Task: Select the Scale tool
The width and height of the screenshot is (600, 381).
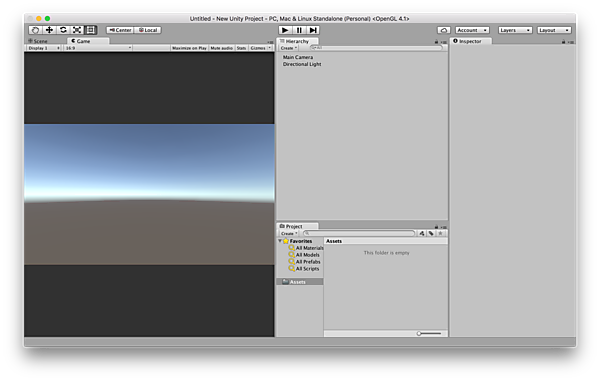Action: coord(77,30)
